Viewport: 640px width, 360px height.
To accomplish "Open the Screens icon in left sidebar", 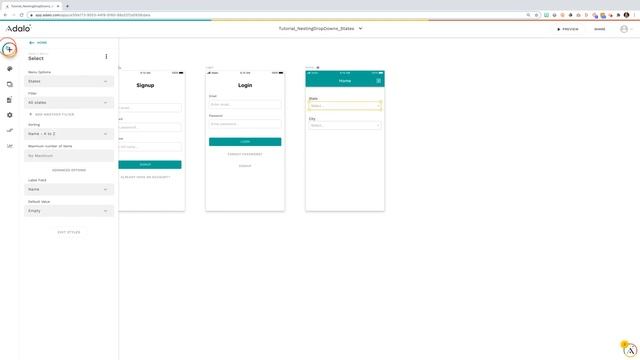I will [10, 84].
